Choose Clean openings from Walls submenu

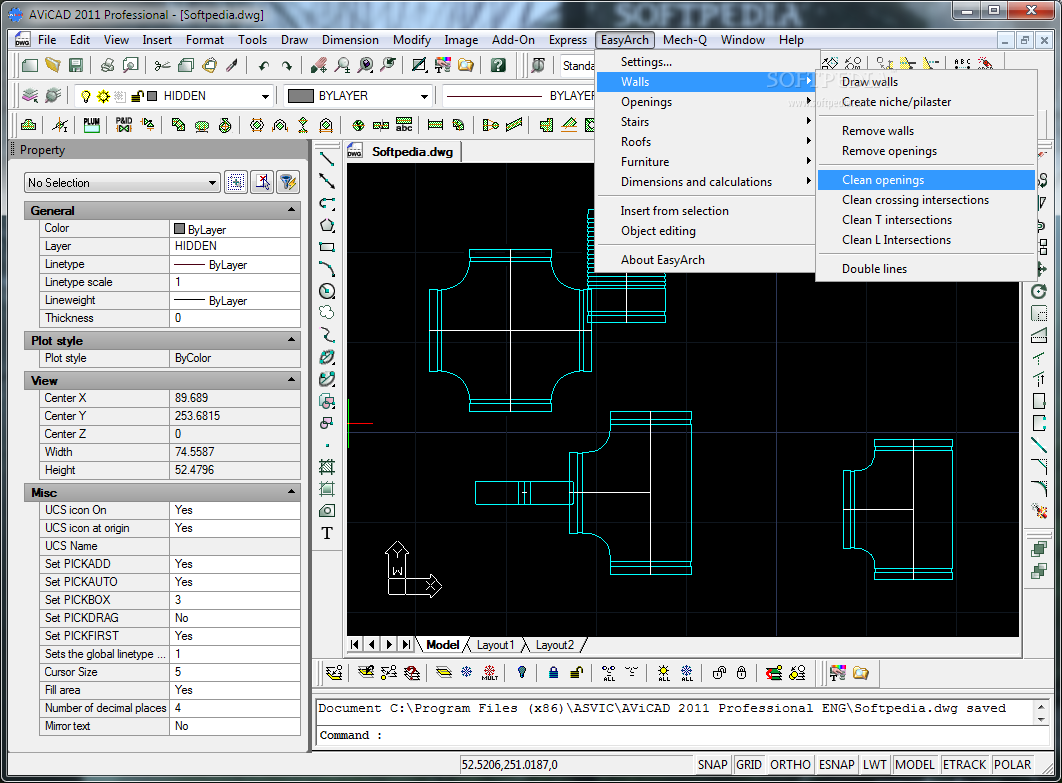pyautogui.click(x=925, y=179)
